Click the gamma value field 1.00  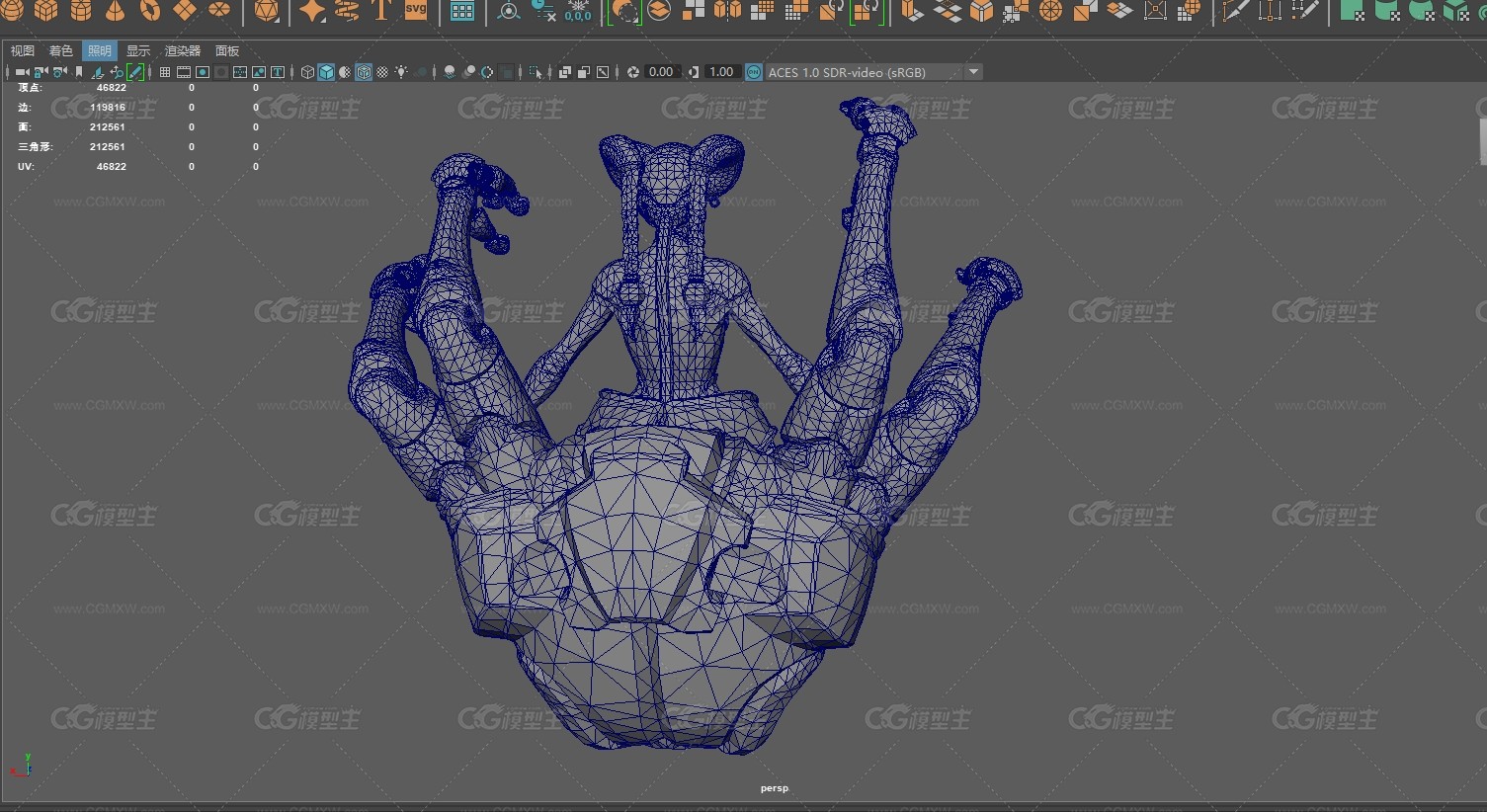[721, 72]
